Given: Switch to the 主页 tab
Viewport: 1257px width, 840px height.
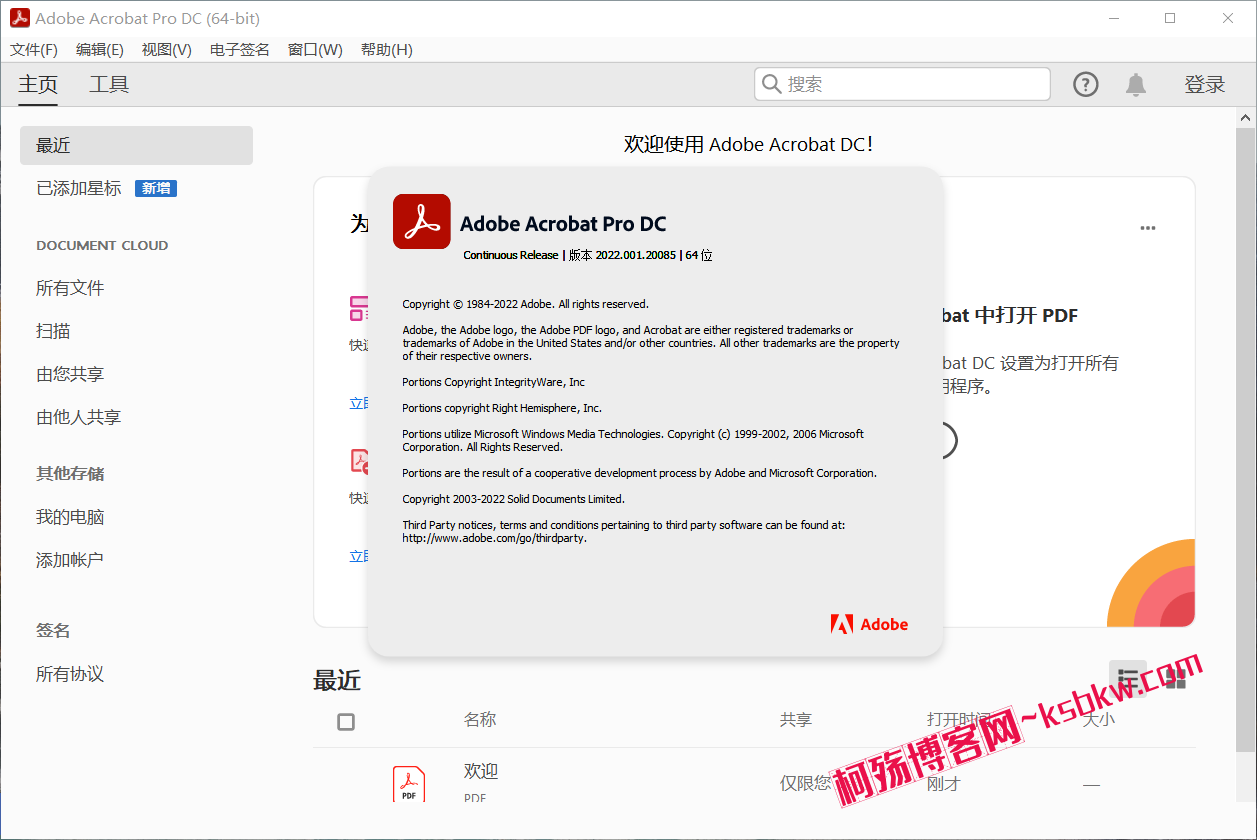Looking at the screenshot, I should pyautogui.click(x=38, y=85).
